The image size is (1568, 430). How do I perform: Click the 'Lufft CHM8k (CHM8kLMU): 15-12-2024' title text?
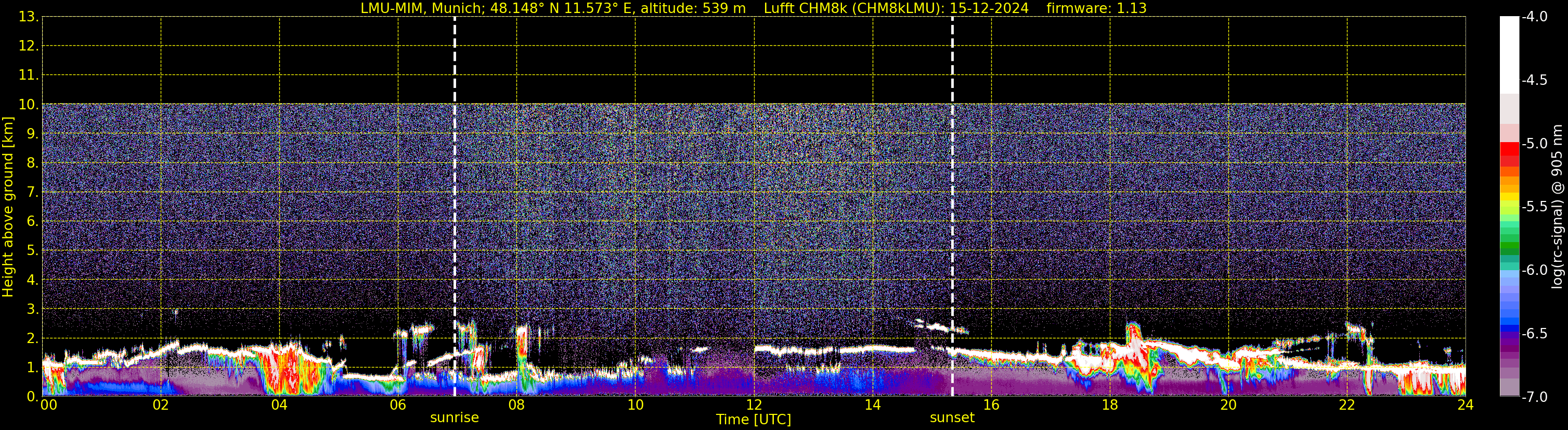click(896, 8)
